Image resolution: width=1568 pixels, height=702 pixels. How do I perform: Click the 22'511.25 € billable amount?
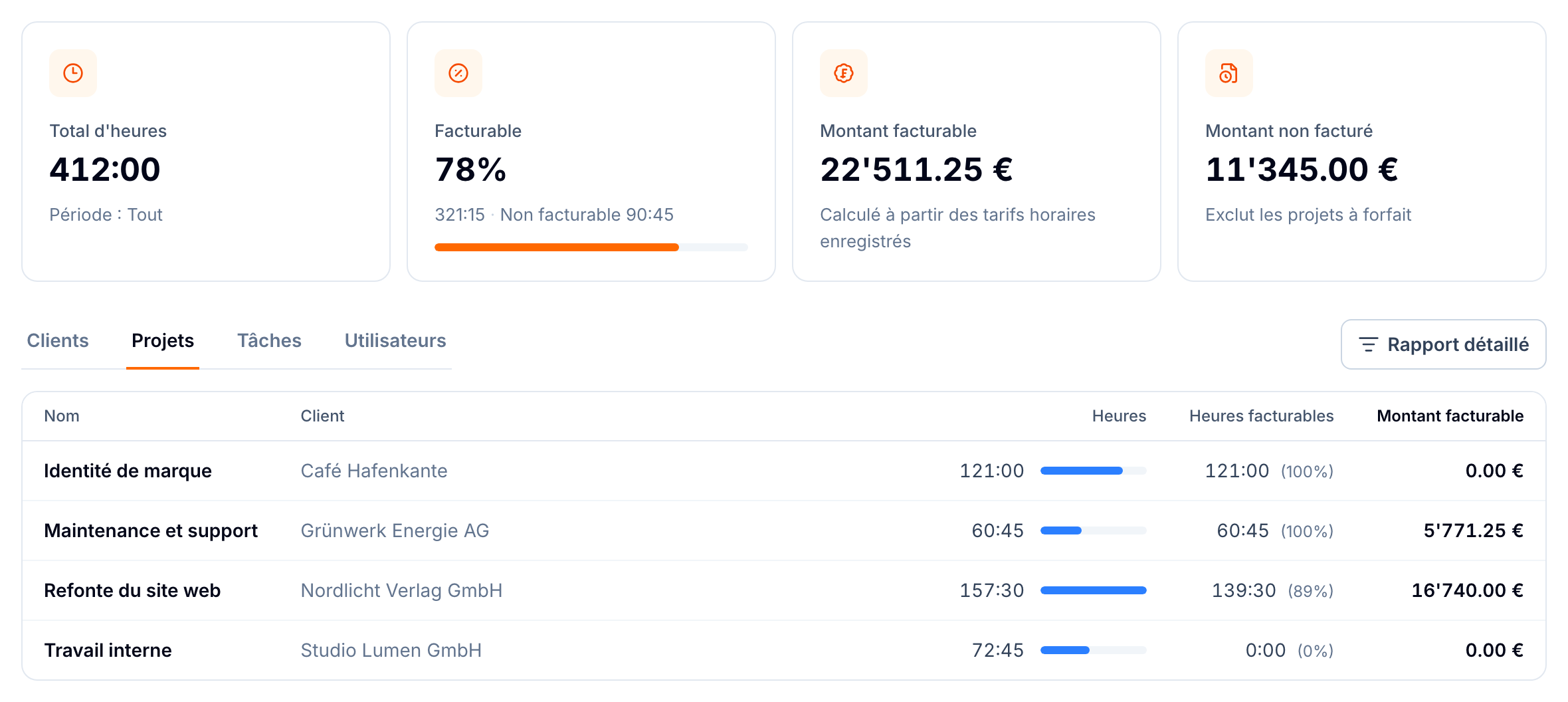(x=916, y=169)
